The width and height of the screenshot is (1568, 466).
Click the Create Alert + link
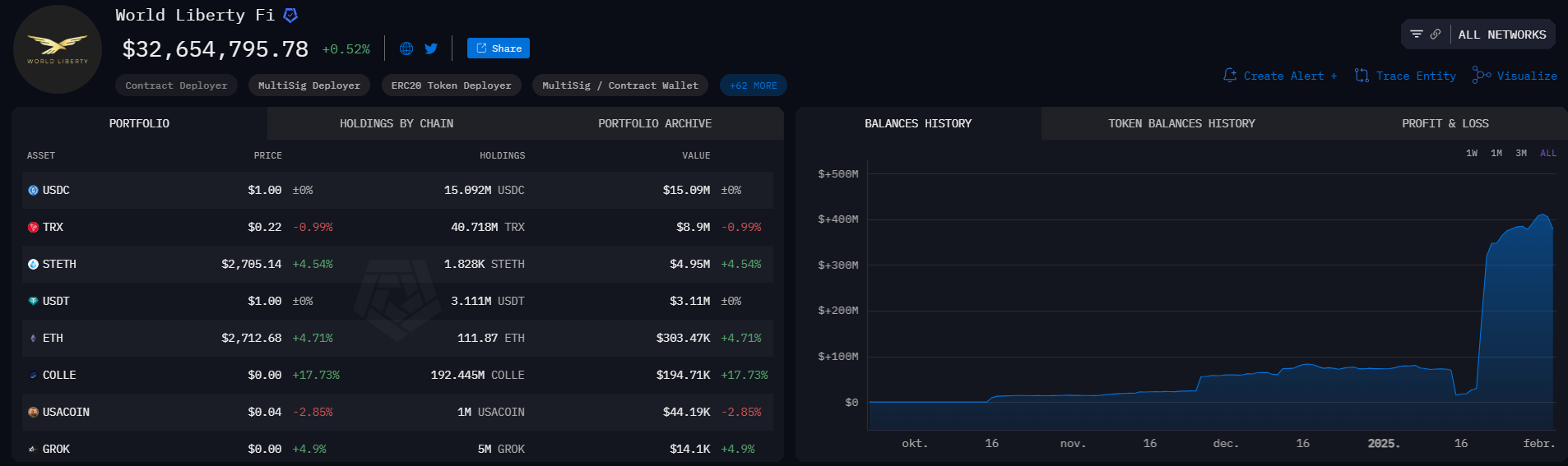pos(1290,76)
